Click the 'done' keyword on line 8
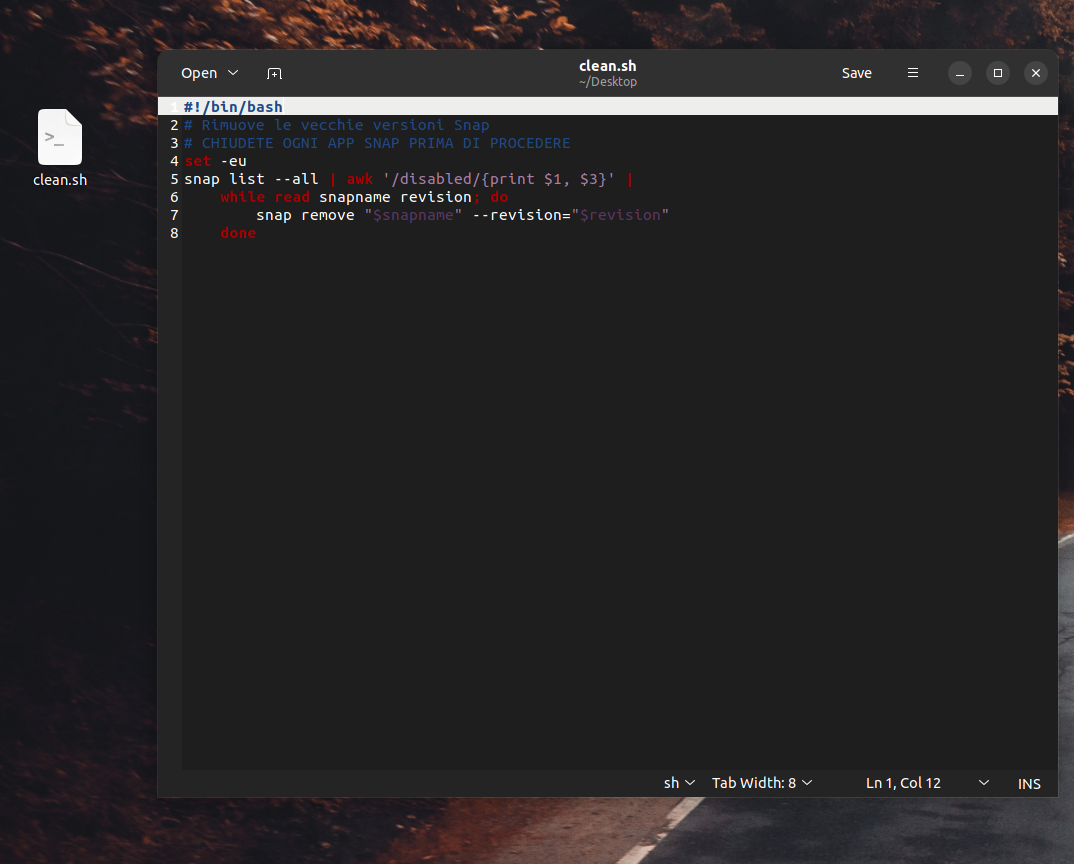Viewport: 1074px width, 864px height. pos(238,233)
